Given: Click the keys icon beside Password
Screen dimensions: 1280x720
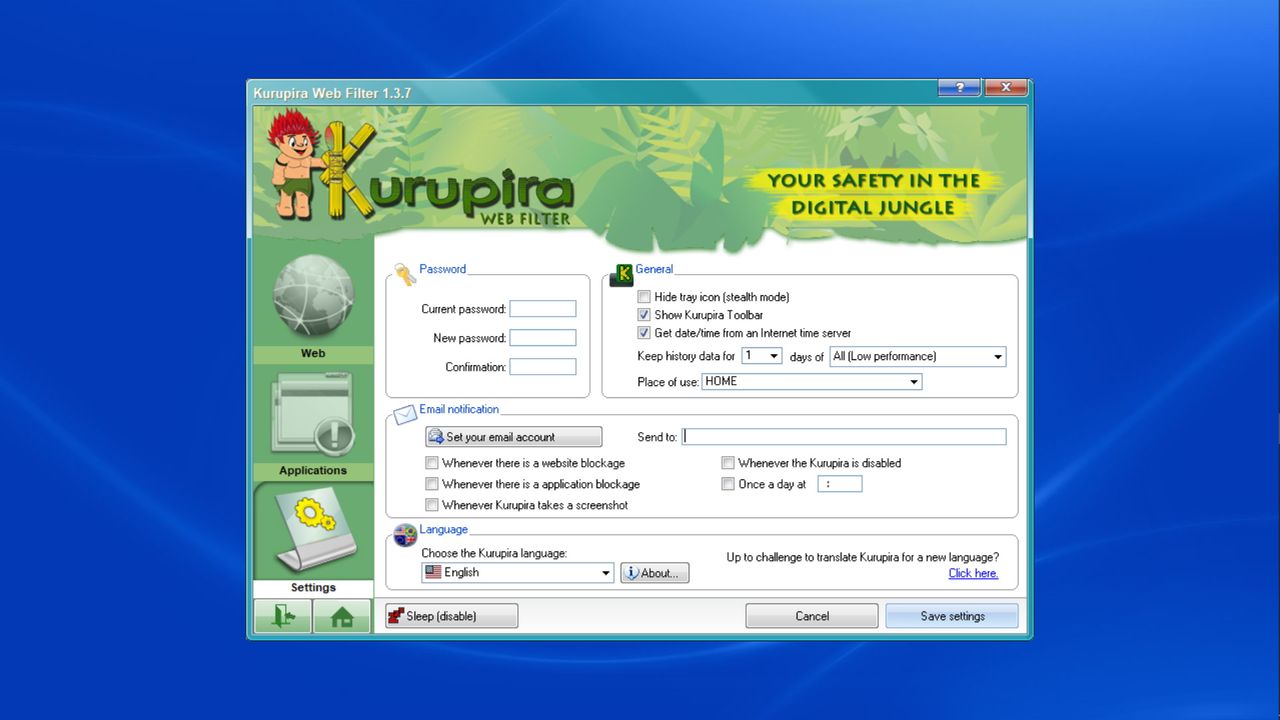Looking at the screenshot, I should (405, 274).
